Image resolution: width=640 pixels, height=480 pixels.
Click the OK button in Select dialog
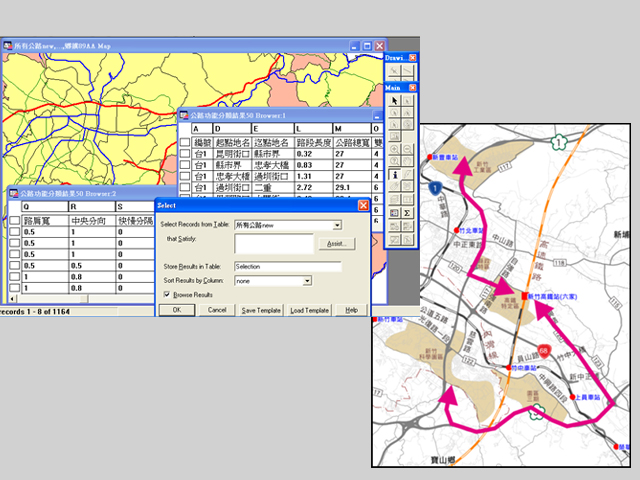point(177,310)
